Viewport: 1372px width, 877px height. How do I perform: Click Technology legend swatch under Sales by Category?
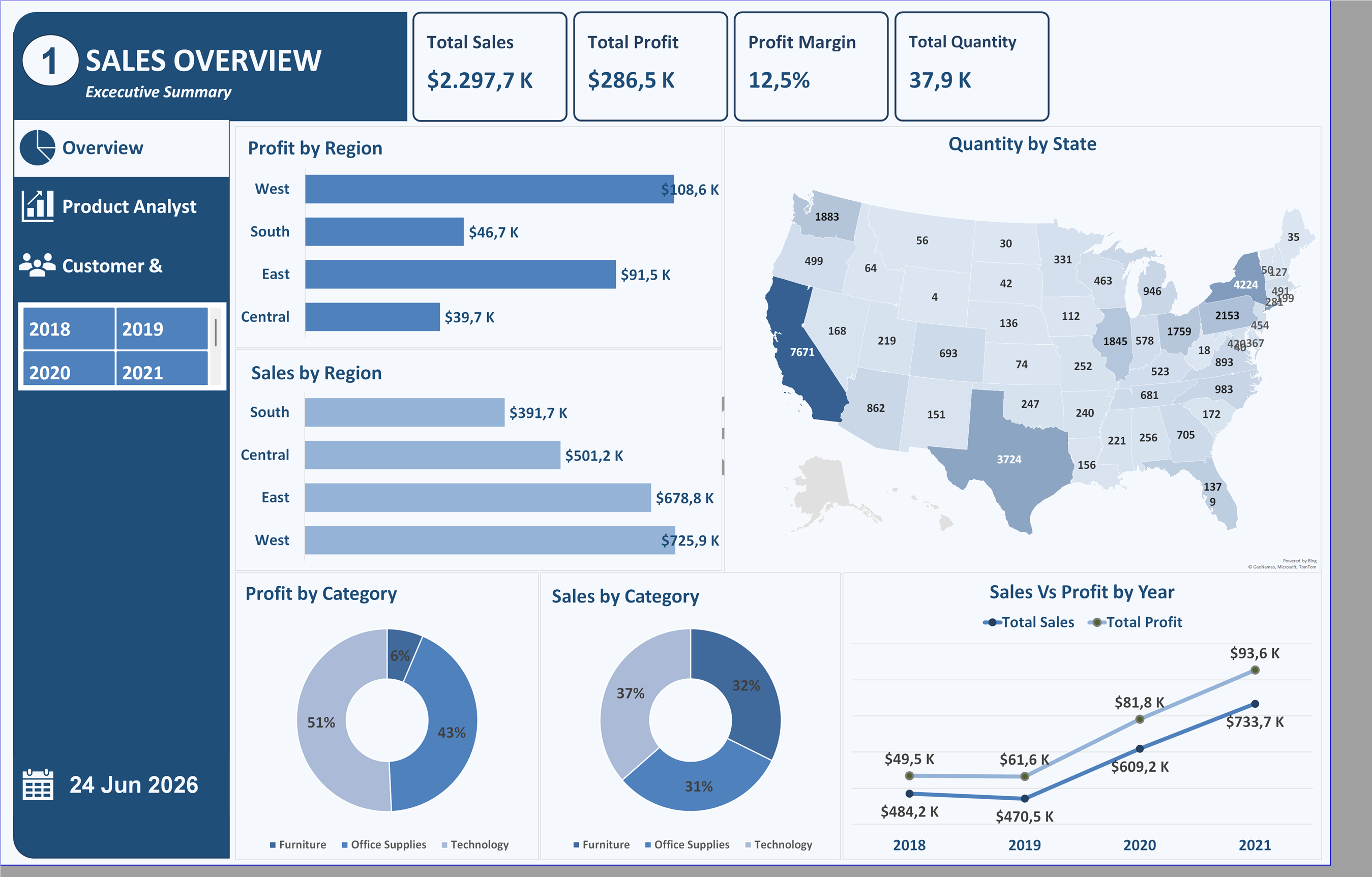[748, 844]
